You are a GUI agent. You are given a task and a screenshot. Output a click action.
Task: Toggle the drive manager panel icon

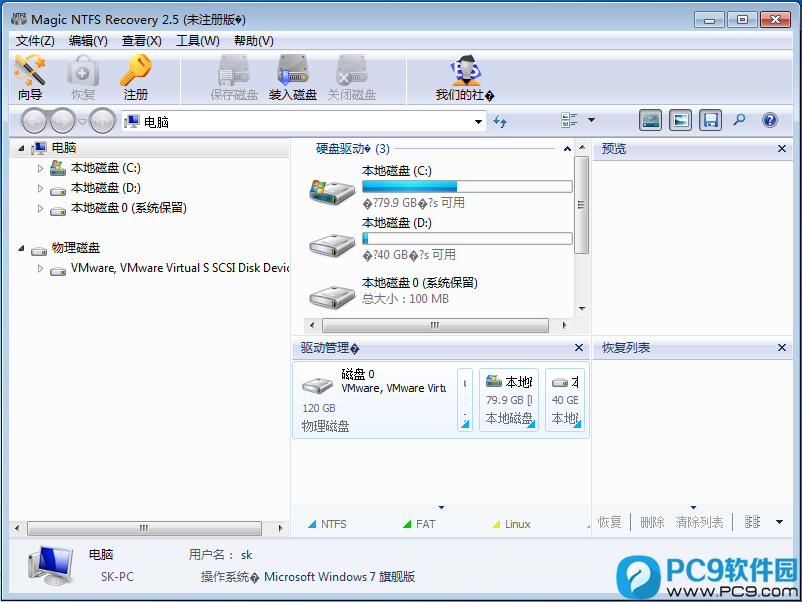[650, 121]
